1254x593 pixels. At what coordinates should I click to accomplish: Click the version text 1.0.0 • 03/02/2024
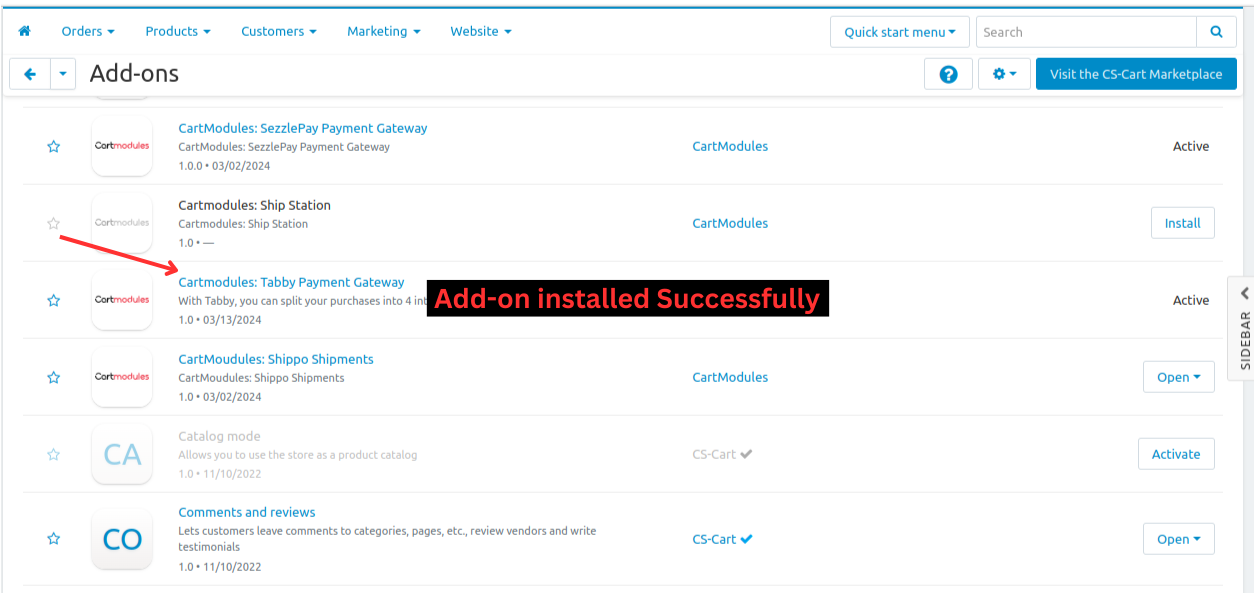(x=224, y=166)
